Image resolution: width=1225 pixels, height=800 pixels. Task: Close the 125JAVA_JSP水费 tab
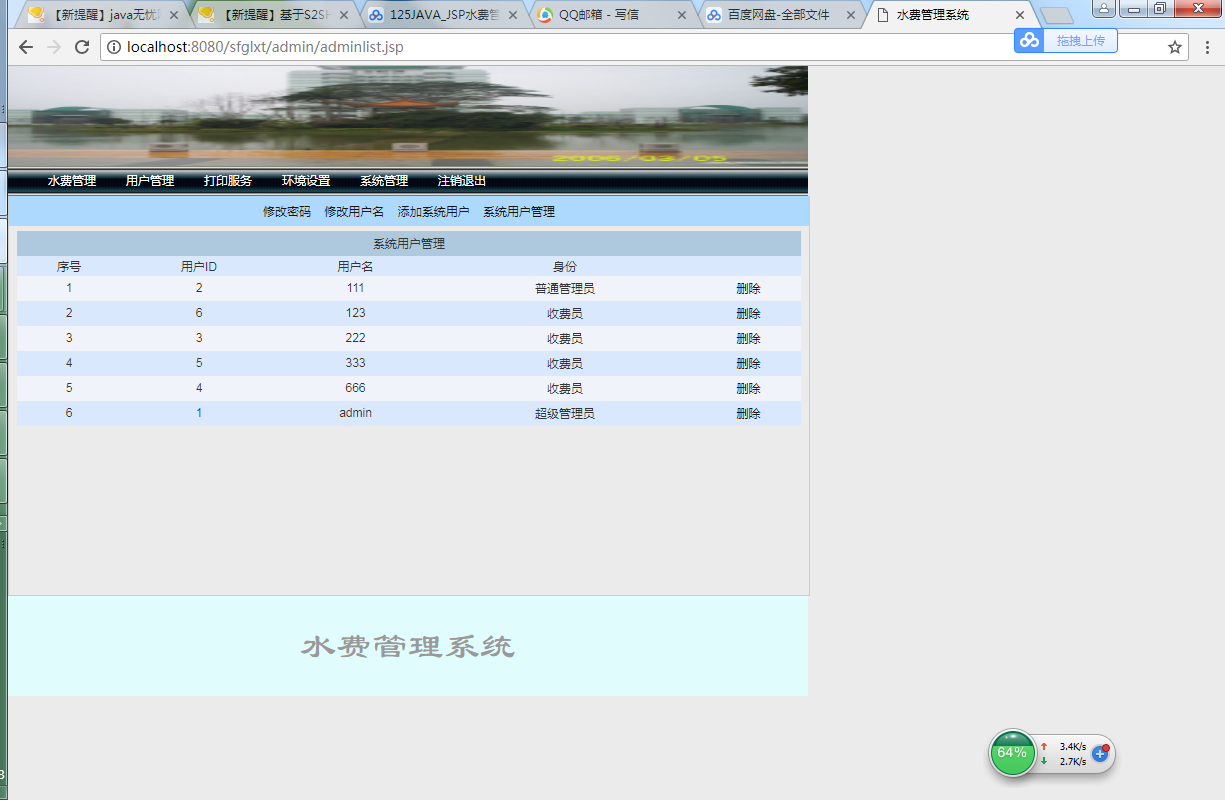pos(513,15)
